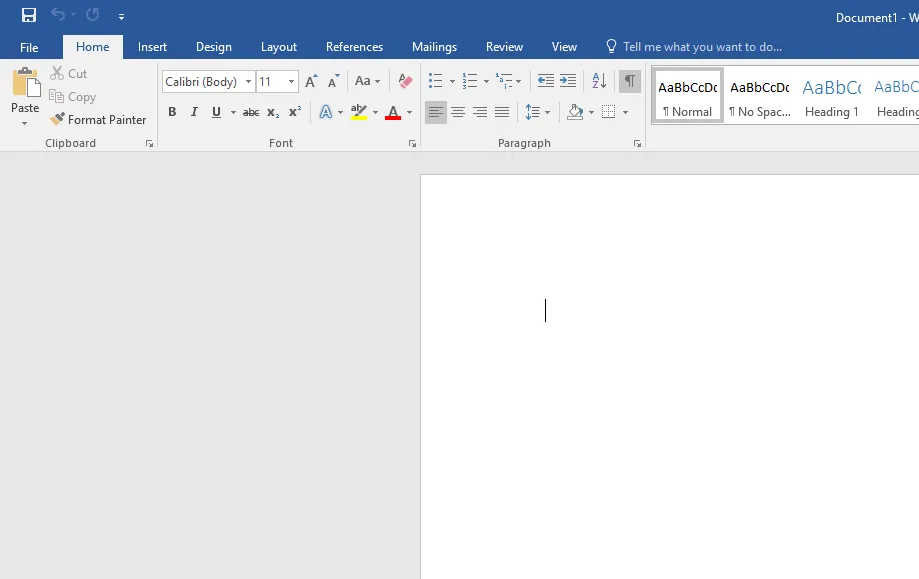Expand the highlight color picker arrow
919x579 pixels.
pos(375,113)
